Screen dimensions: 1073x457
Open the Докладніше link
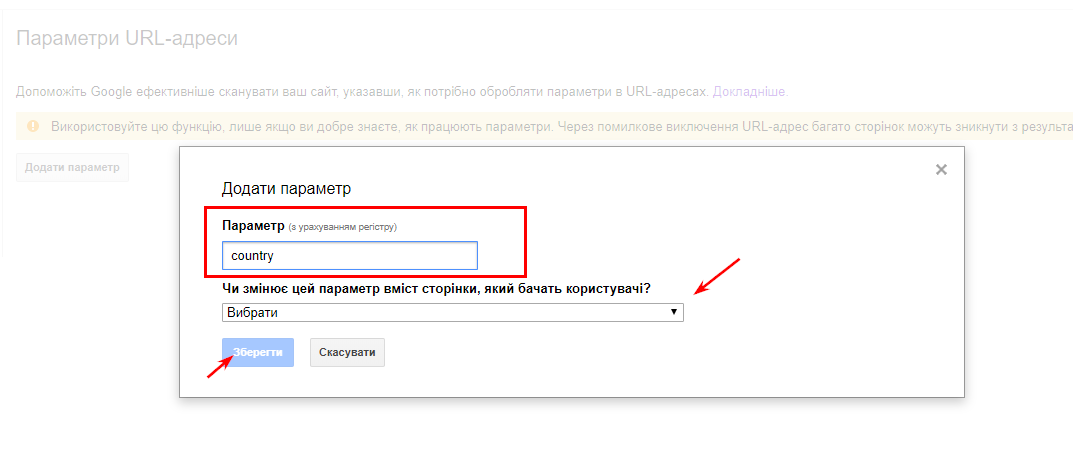[750, 91]
